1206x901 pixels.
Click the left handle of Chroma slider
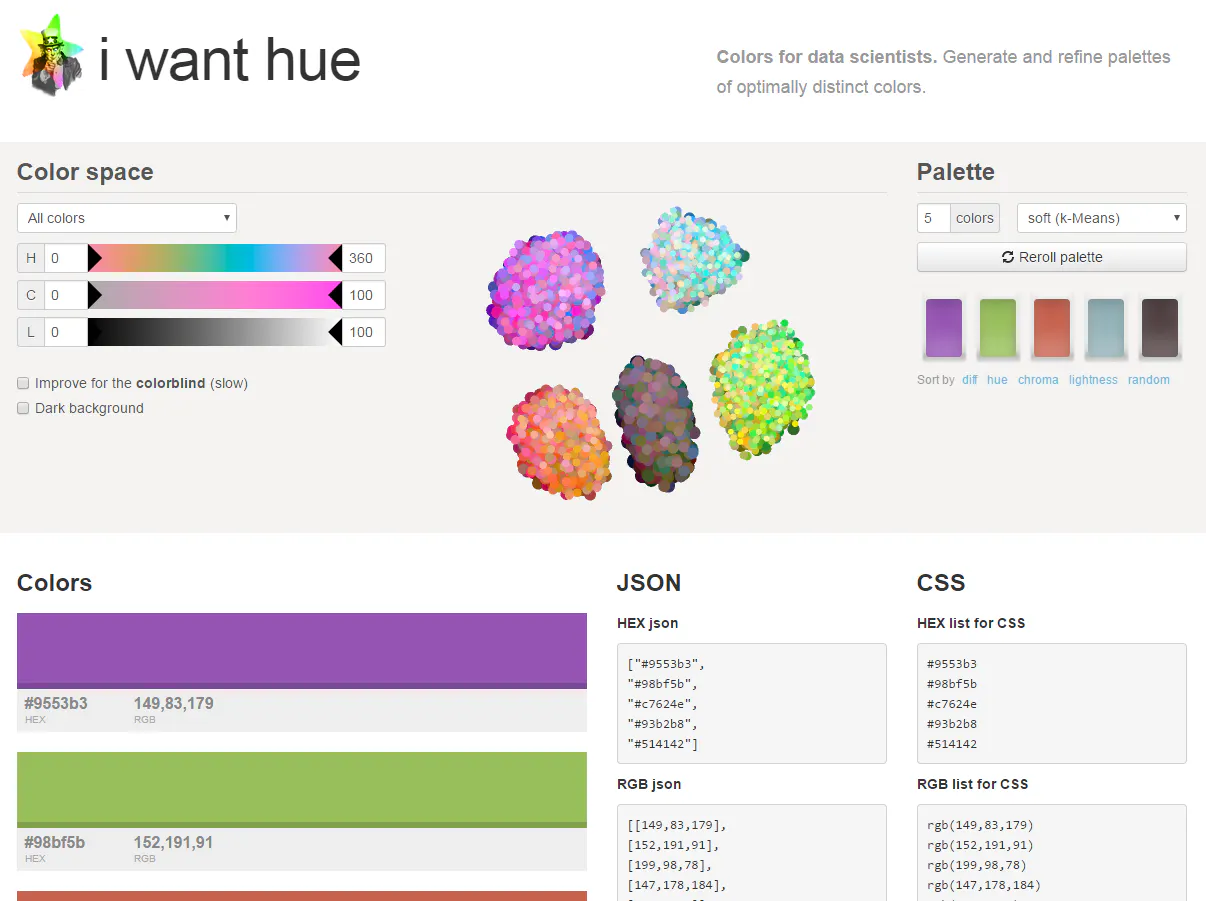[x=94, y=295]
